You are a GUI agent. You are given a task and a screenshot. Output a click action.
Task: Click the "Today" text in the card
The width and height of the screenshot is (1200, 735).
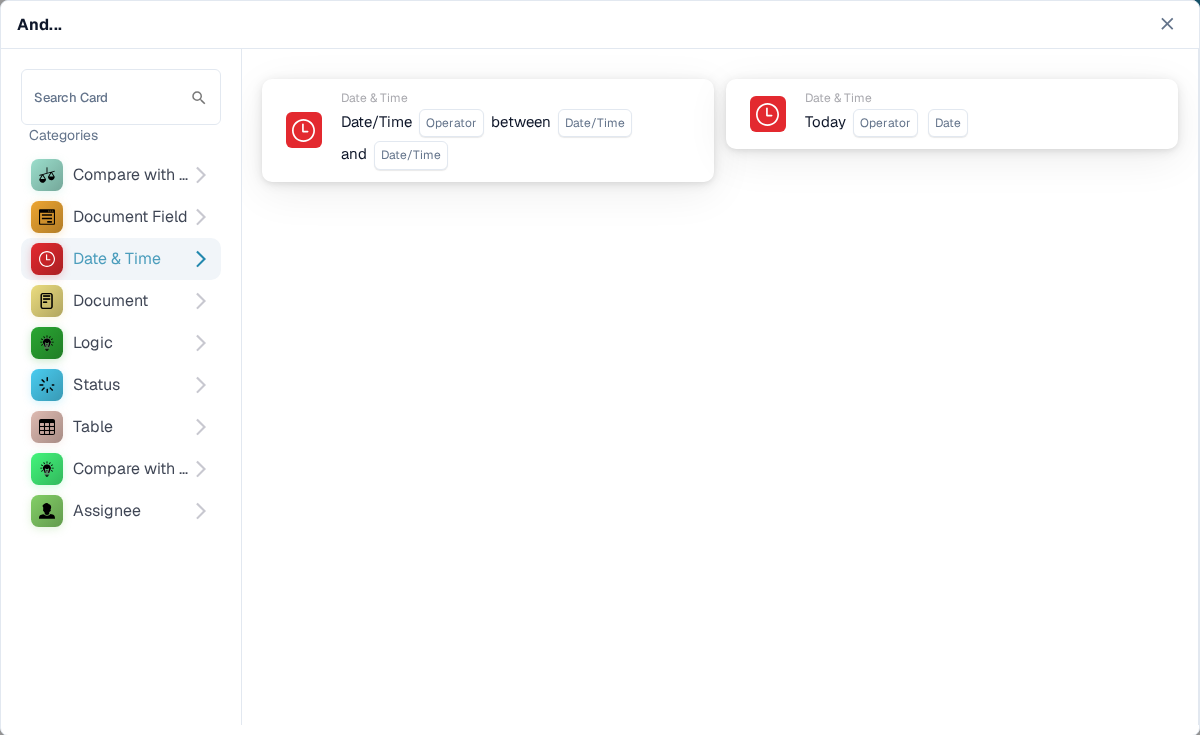click(x=825, y=122)
